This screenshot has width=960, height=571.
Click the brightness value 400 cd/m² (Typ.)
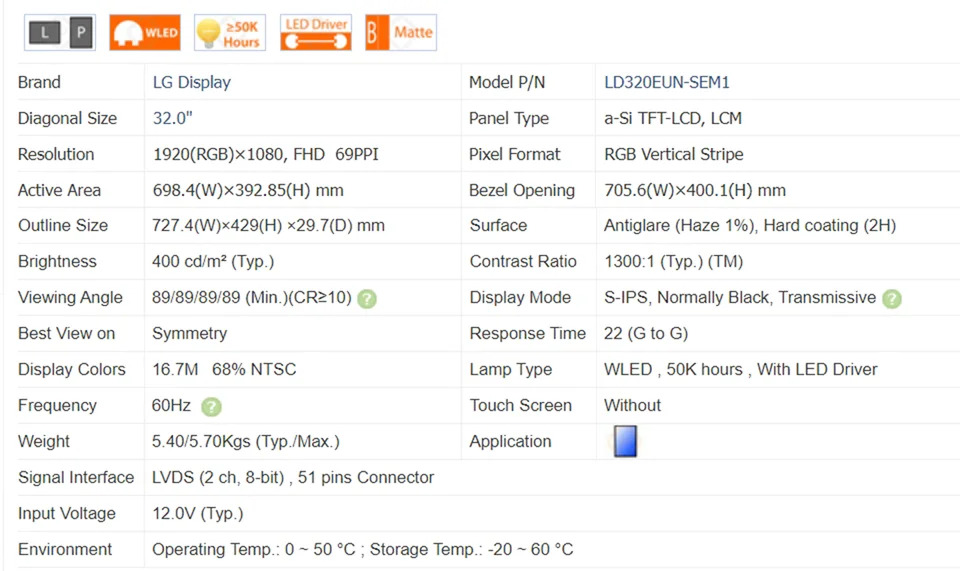pyautogui.click(x=213, y=261)
